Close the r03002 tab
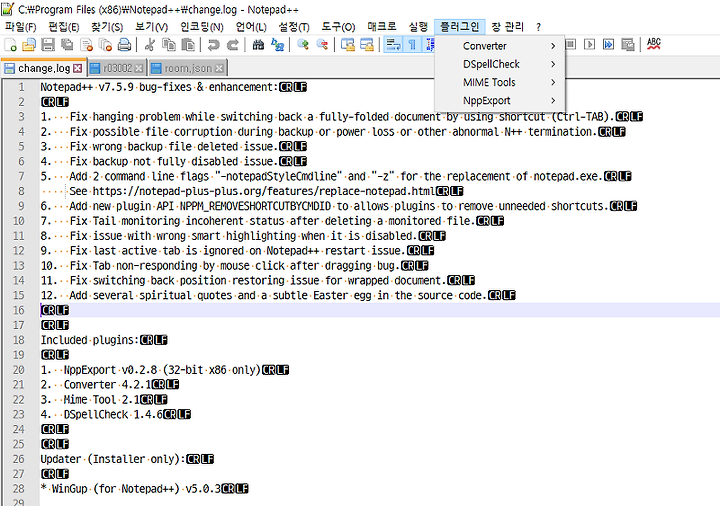 coord(139,68)
